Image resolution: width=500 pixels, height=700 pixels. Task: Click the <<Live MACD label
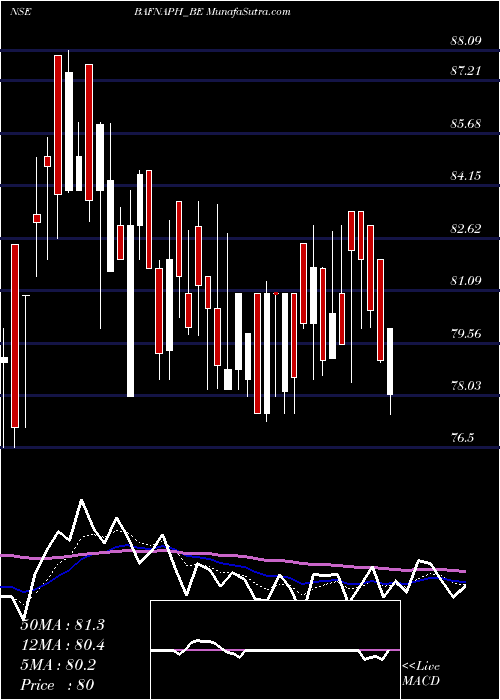click(x=421, y=673)
